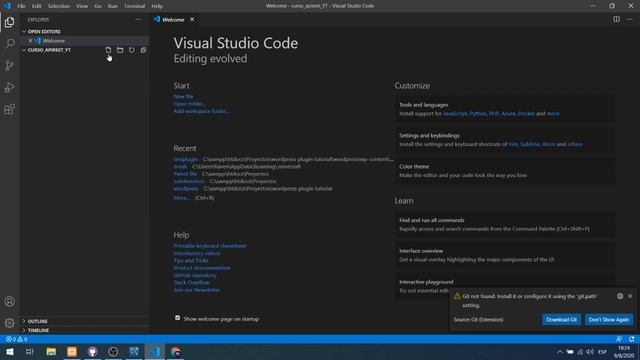Image resolution: width=640 pixels, height=360 pixels.
Task: Open Join our Newsletter link
Action: pyautogui.click(x=196, y=290)
